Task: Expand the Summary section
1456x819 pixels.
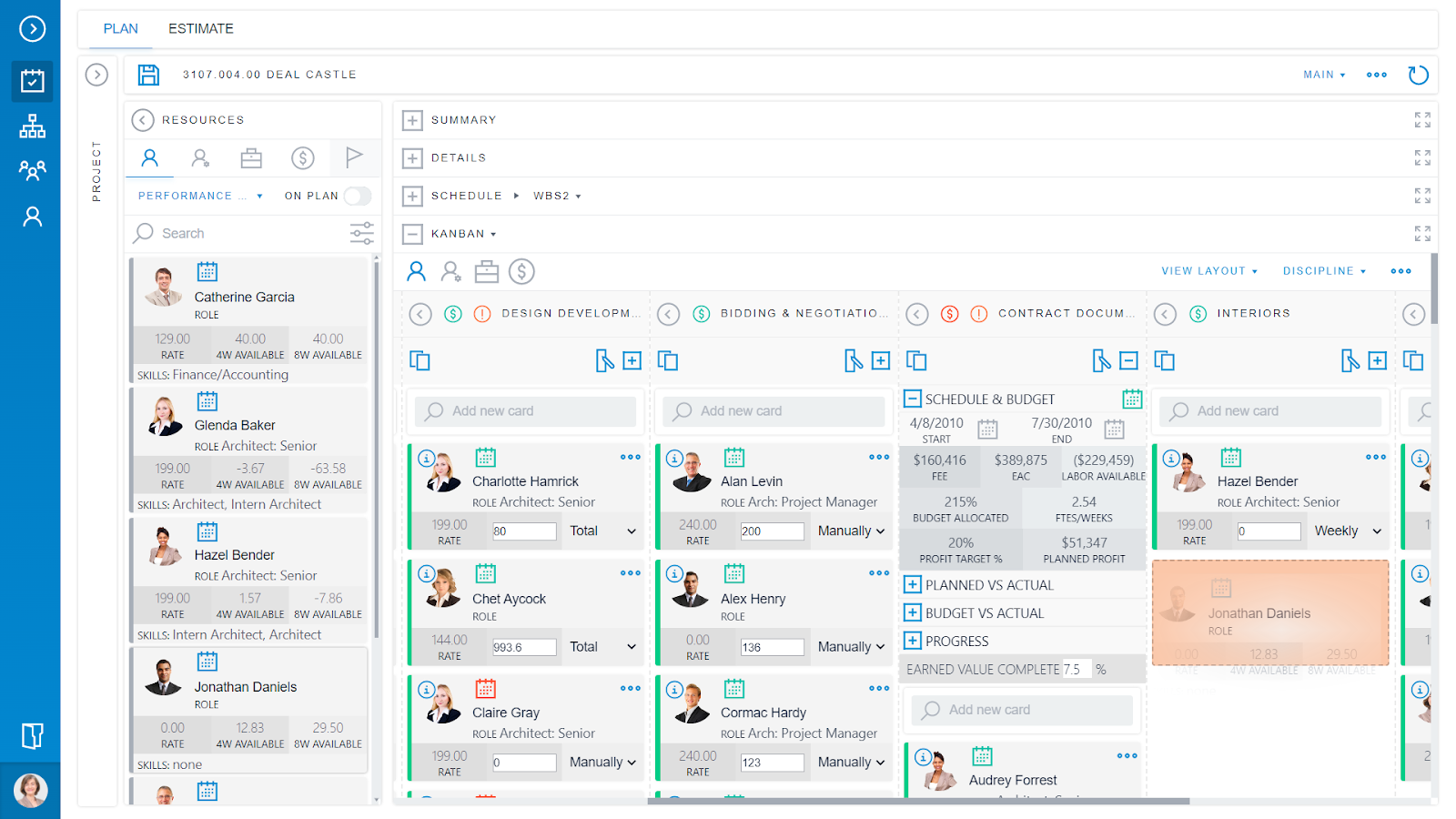Action: coord(412,120)
